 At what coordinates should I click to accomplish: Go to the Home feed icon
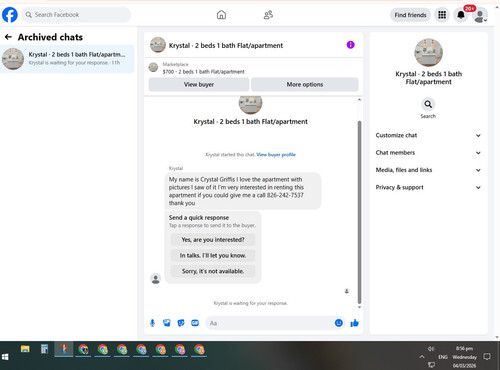pyautogui.click(x=221, y=15)
